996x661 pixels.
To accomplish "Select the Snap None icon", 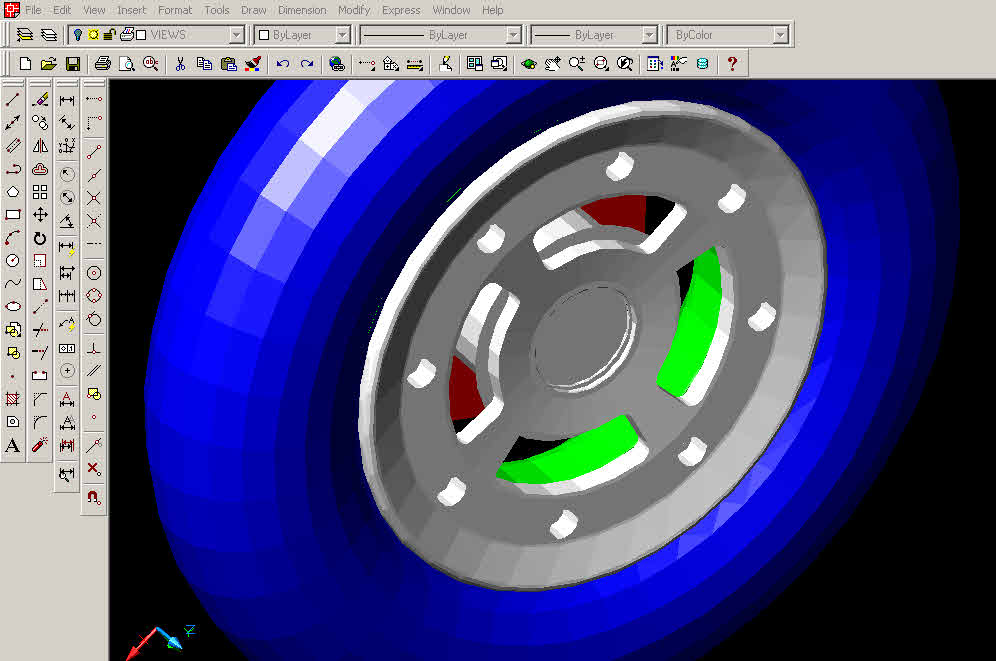I will [94, 469].
